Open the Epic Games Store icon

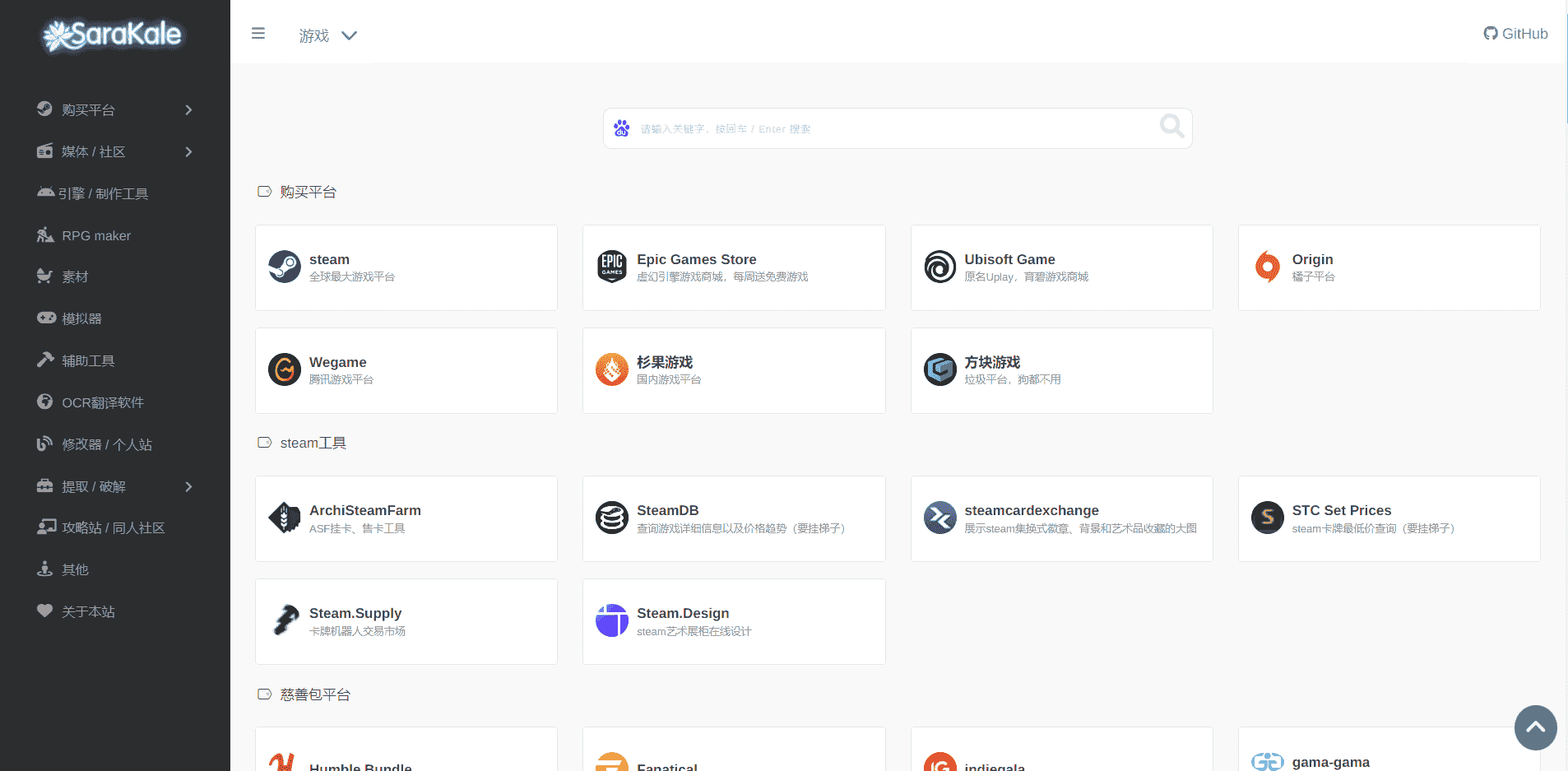tap(611, 267)
